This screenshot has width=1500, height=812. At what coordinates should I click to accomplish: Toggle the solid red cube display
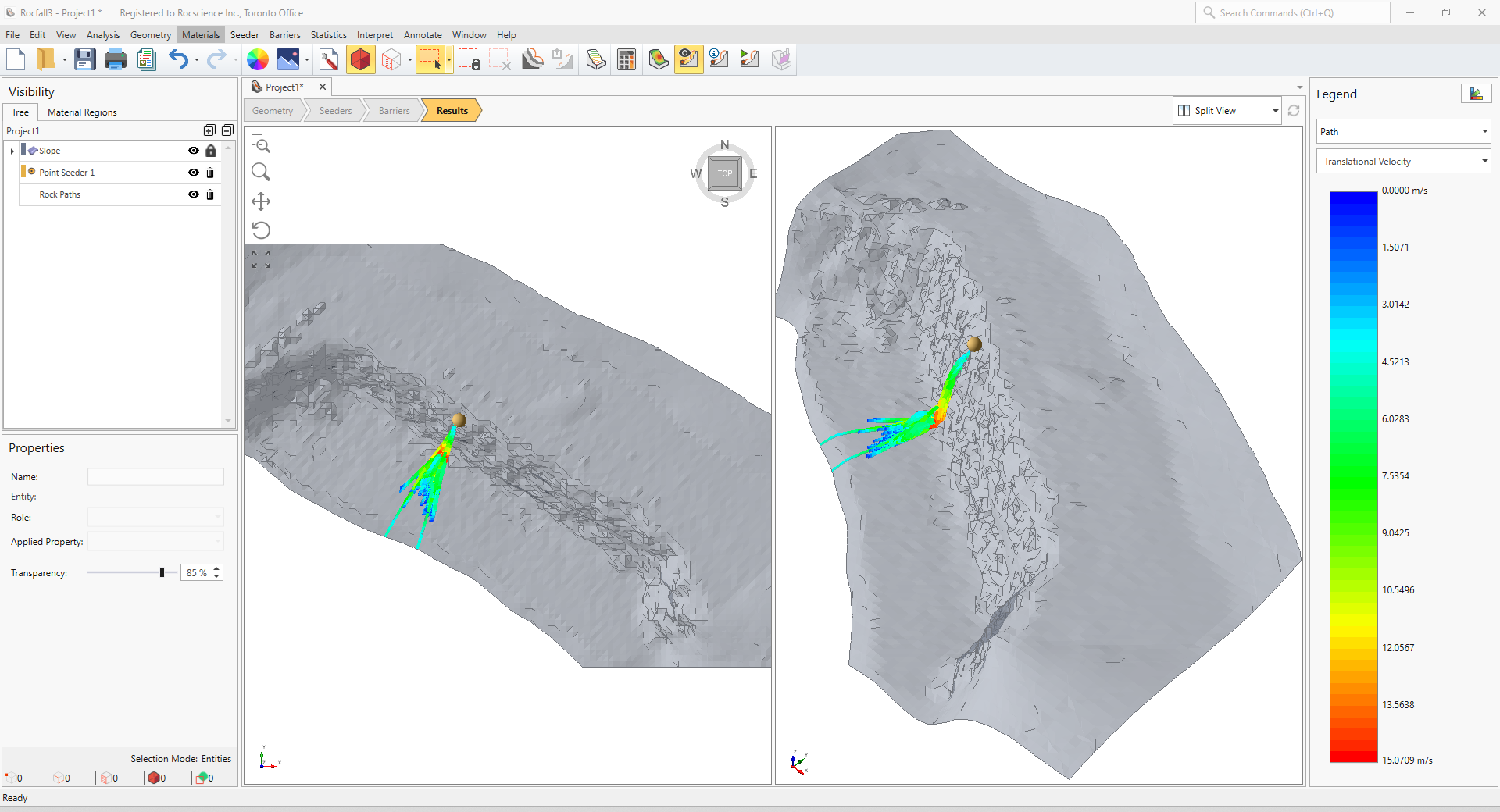[x=360, y=59]
